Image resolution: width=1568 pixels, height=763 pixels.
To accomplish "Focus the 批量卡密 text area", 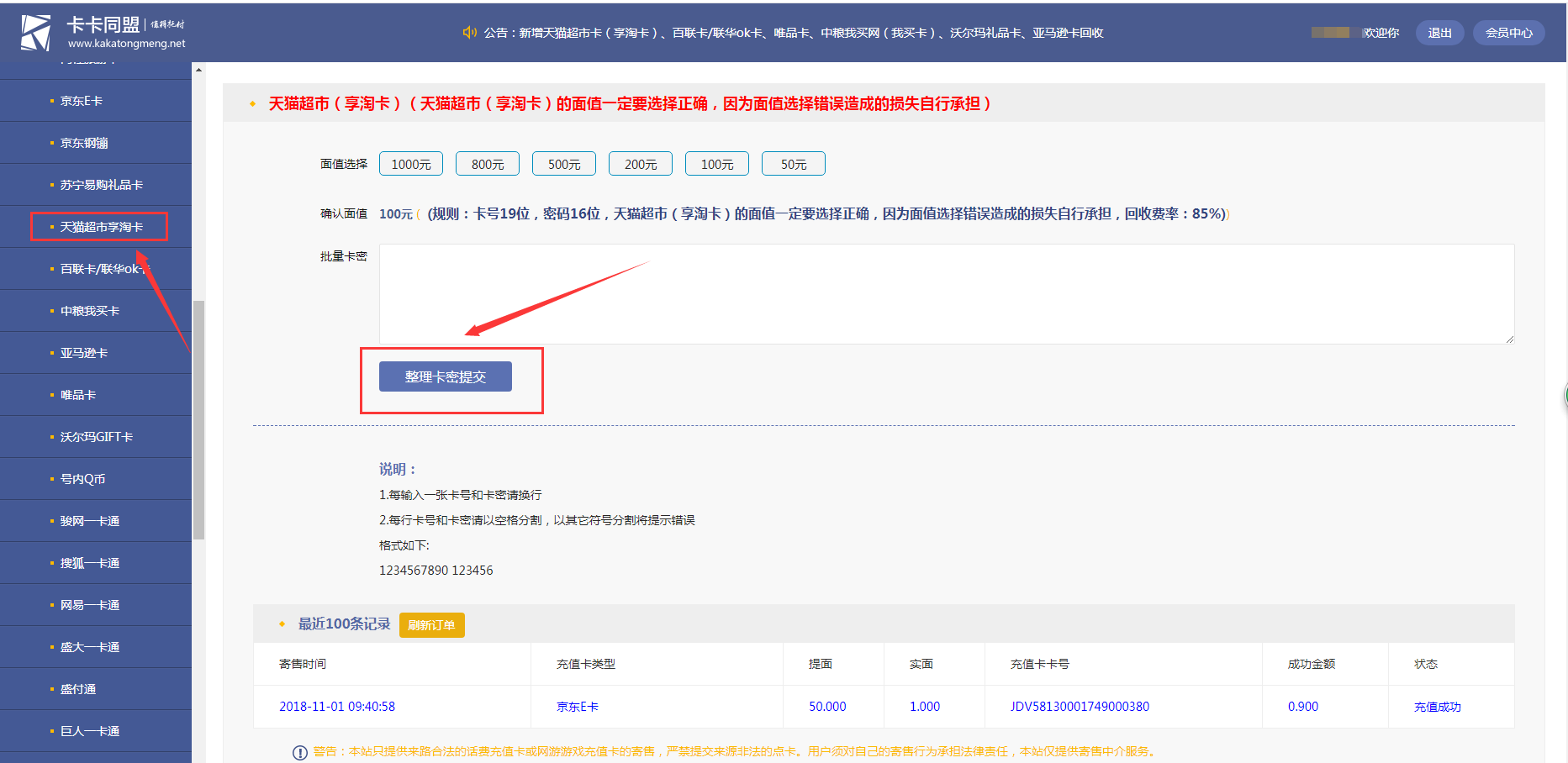I will tap(947, 294).
